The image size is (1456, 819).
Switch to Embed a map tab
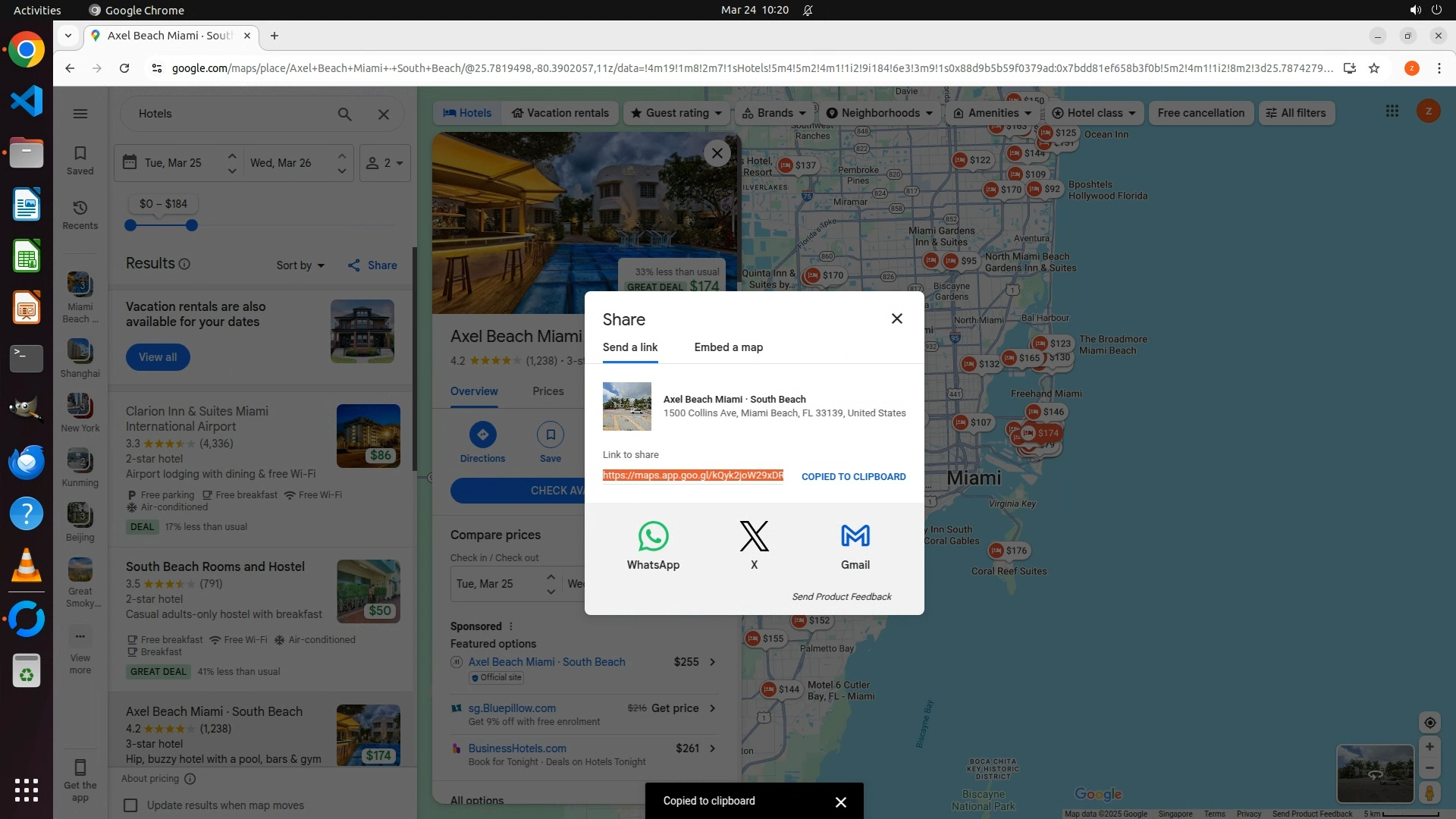[728, 347]
